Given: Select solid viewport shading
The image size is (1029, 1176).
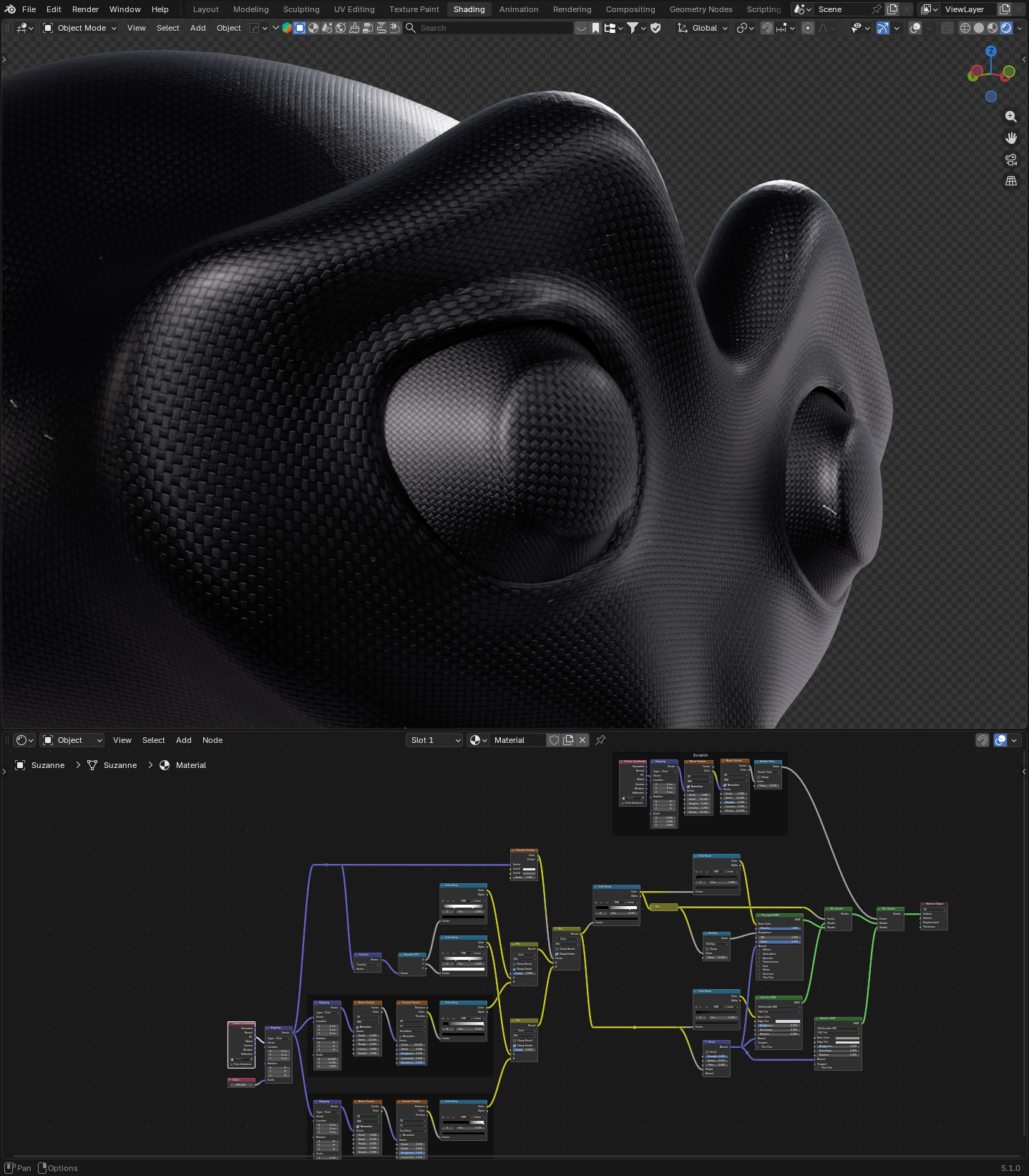Looking at the screenshot, I should [979, 28].
